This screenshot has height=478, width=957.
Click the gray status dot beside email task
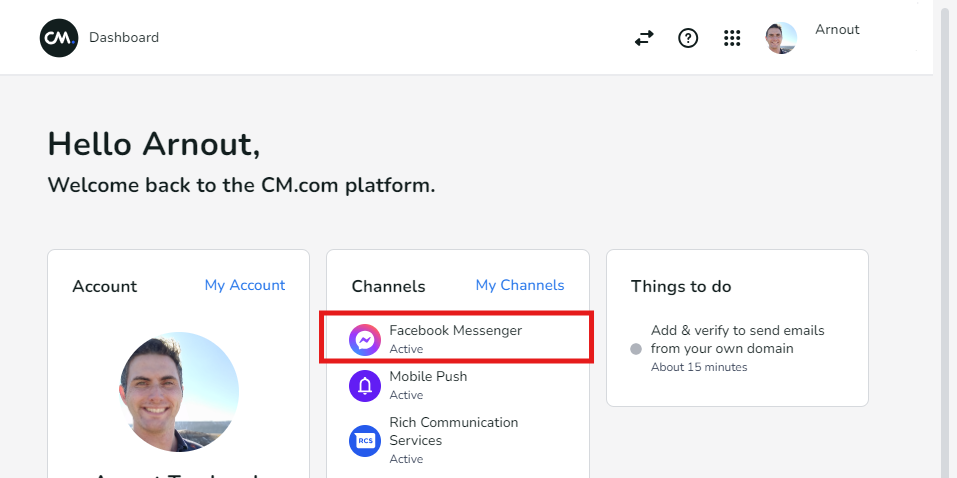coord(636,349)
